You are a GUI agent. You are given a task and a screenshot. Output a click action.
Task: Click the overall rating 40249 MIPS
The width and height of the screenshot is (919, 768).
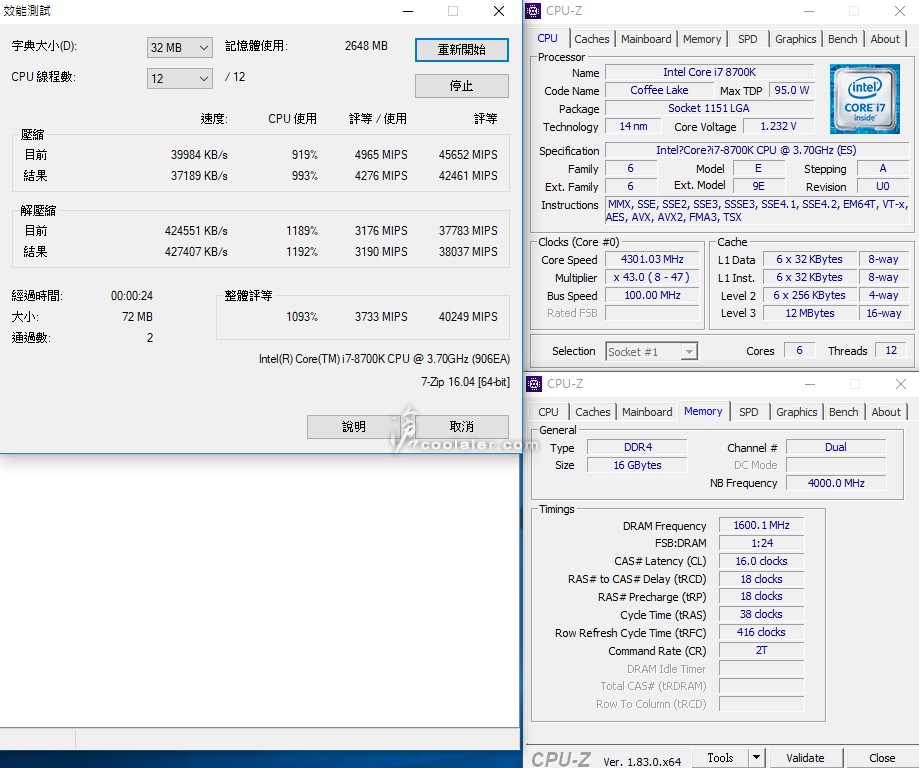[x=468, y=317]
